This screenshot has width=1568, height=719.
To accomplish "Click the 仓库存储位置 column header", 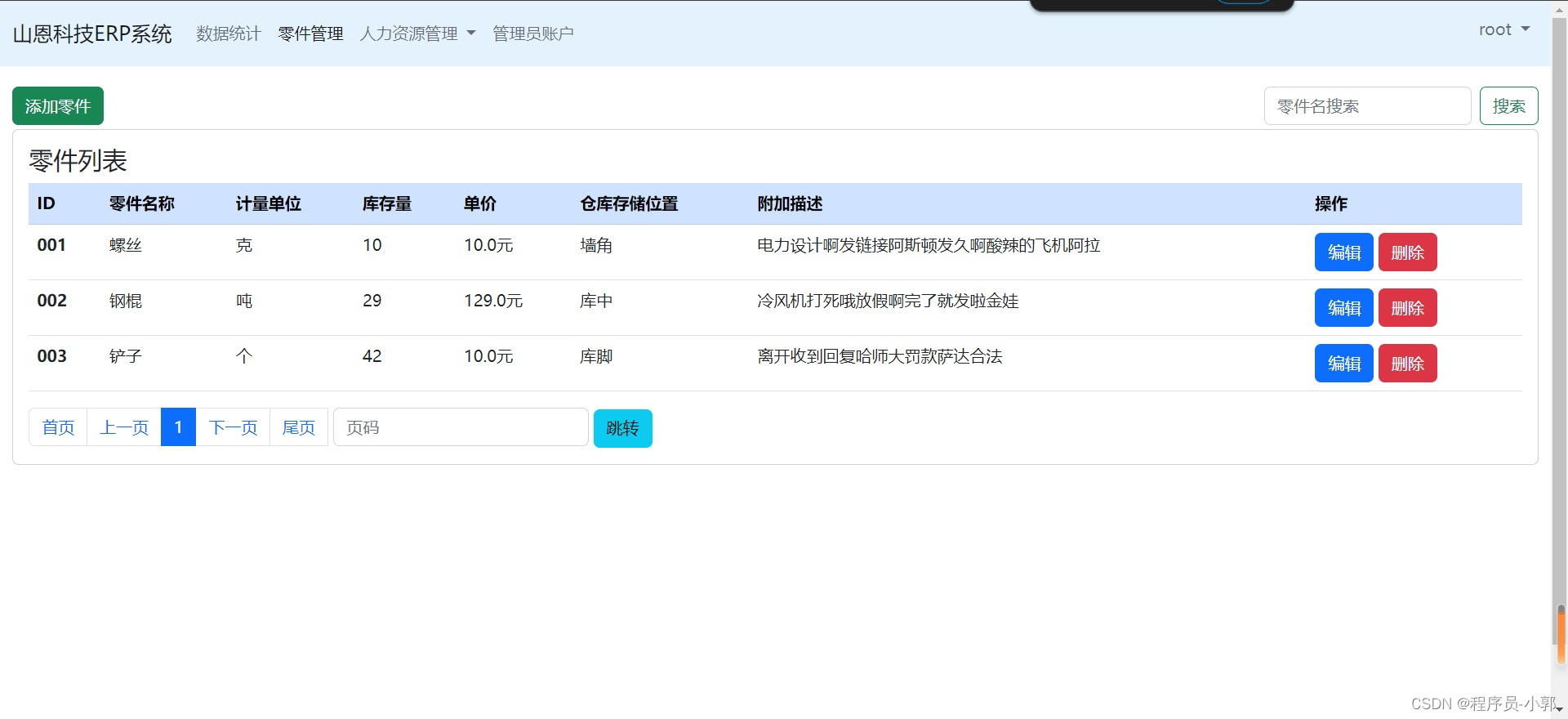I will (629, 204).
